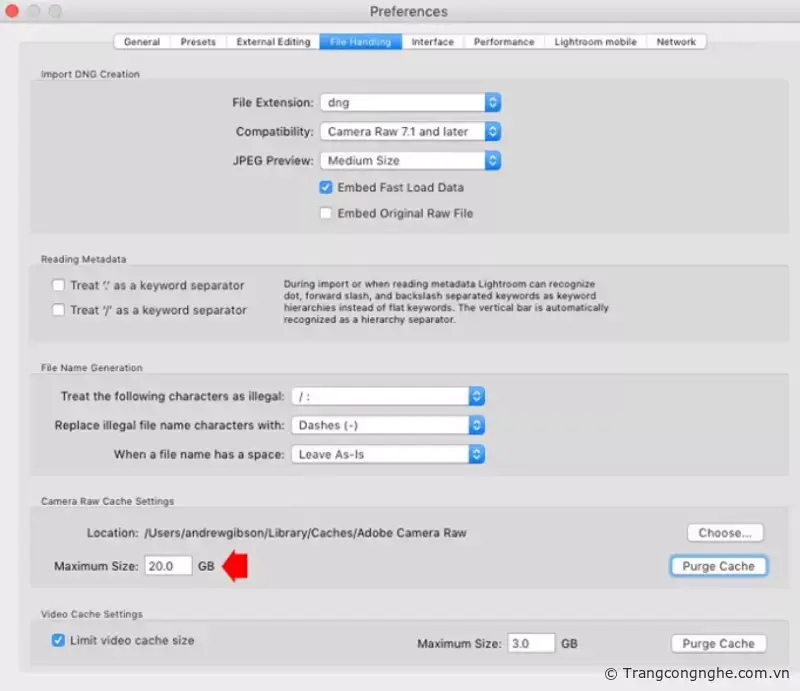800x691 pixels.
Task: Open the Network preferences tab
Action: (x=676, y=42)
